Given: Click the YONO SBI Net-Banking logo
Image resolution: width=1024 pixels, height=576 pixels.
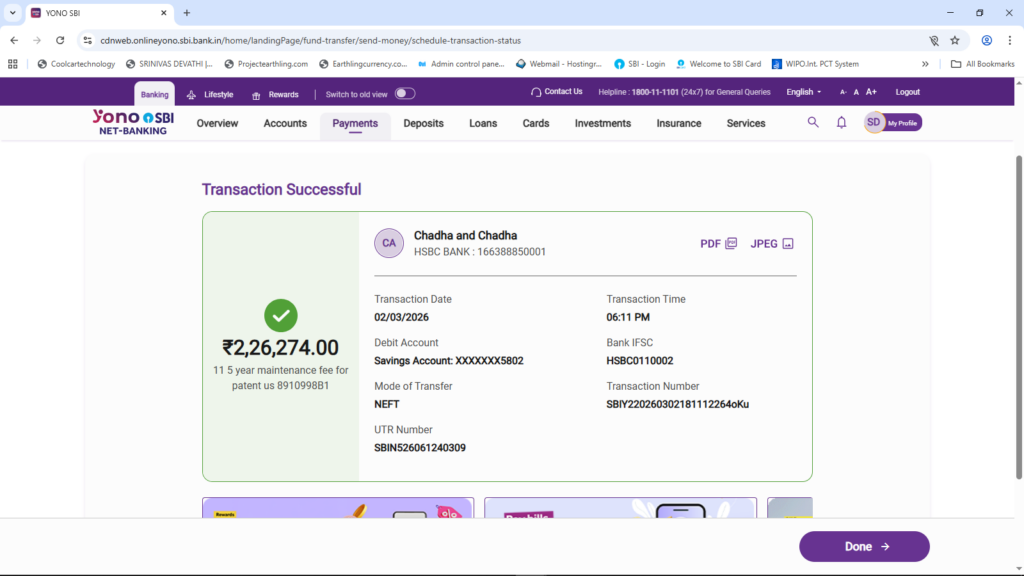Looking at the screenshot, I should click(133, 122).
